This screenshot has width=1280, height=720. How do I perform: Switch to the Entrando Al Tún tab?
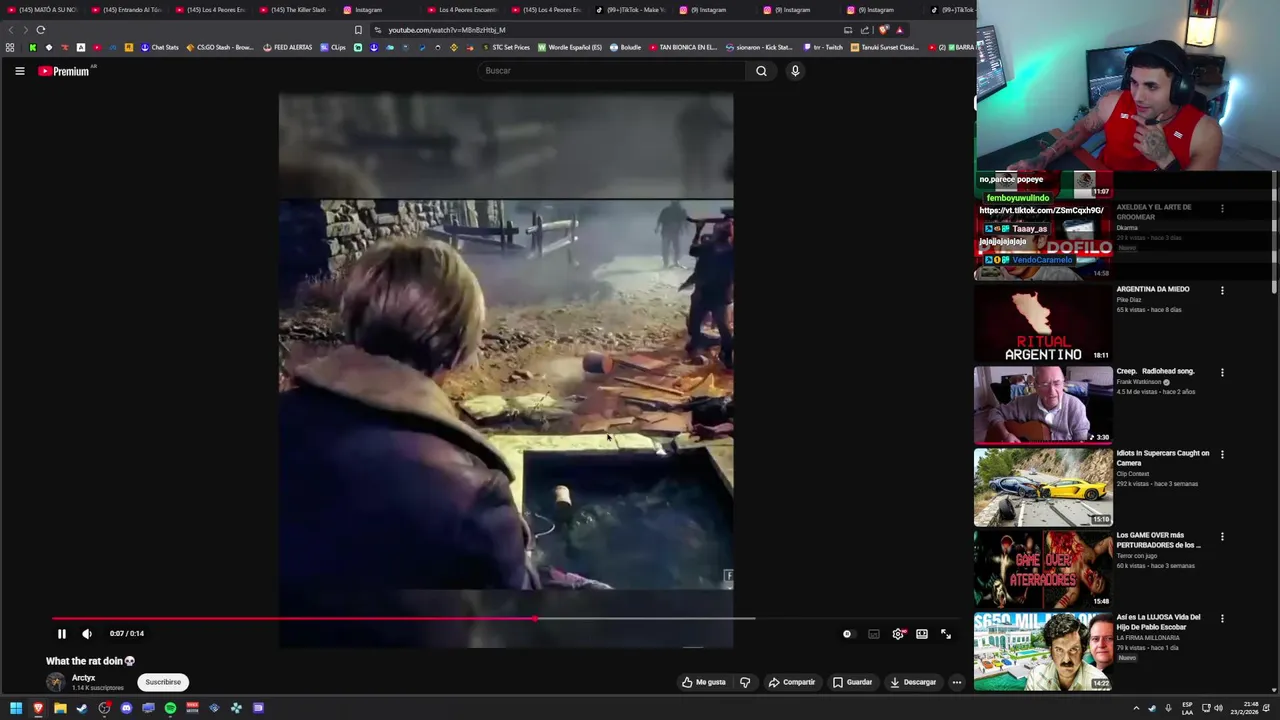pyautogui.click(x=127, y=10)
